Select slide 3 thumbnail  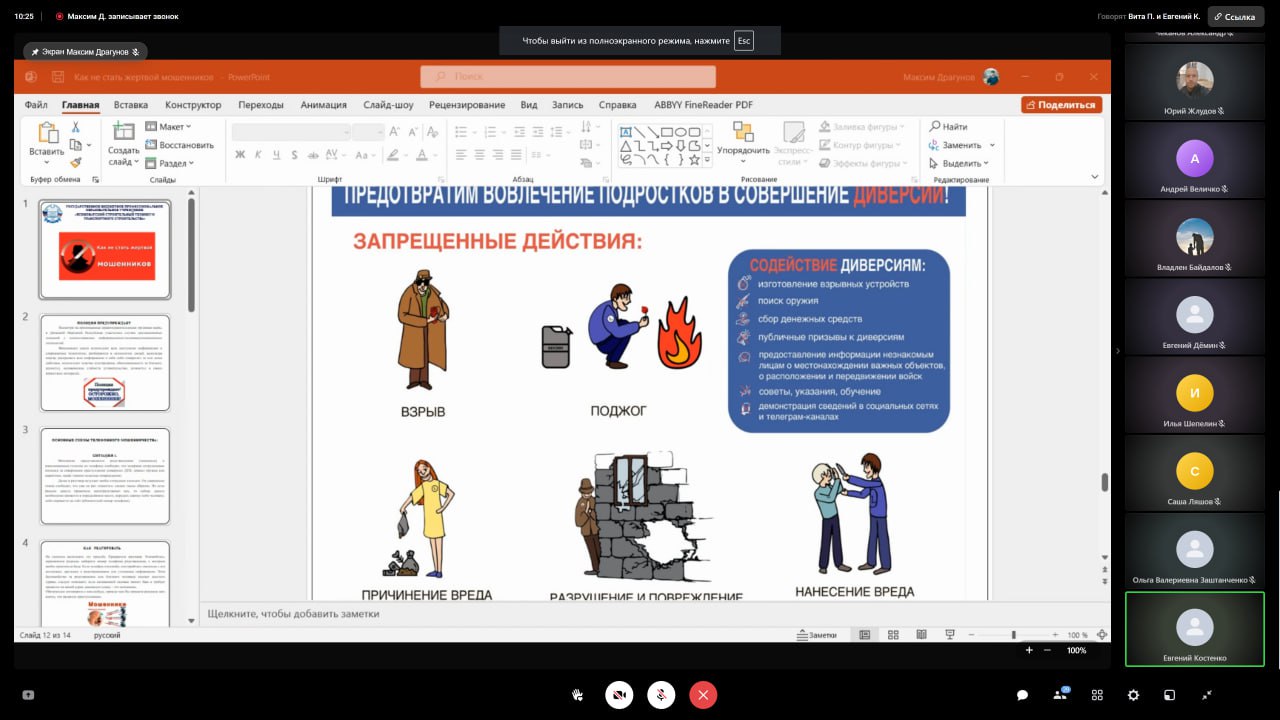105,476
